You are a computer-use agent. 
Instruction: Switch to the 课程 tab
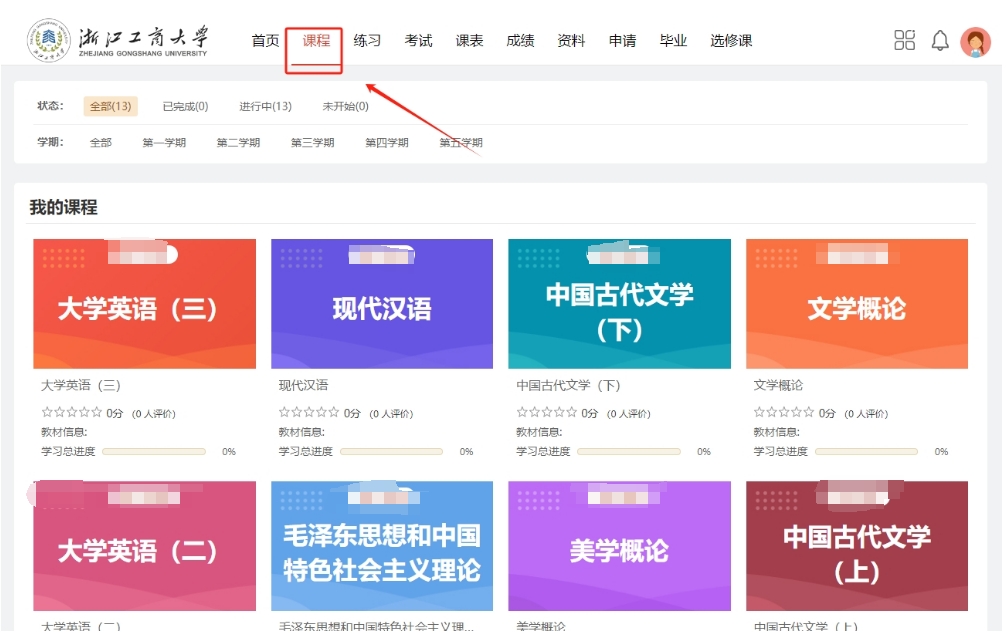click(x=316, y=41)
